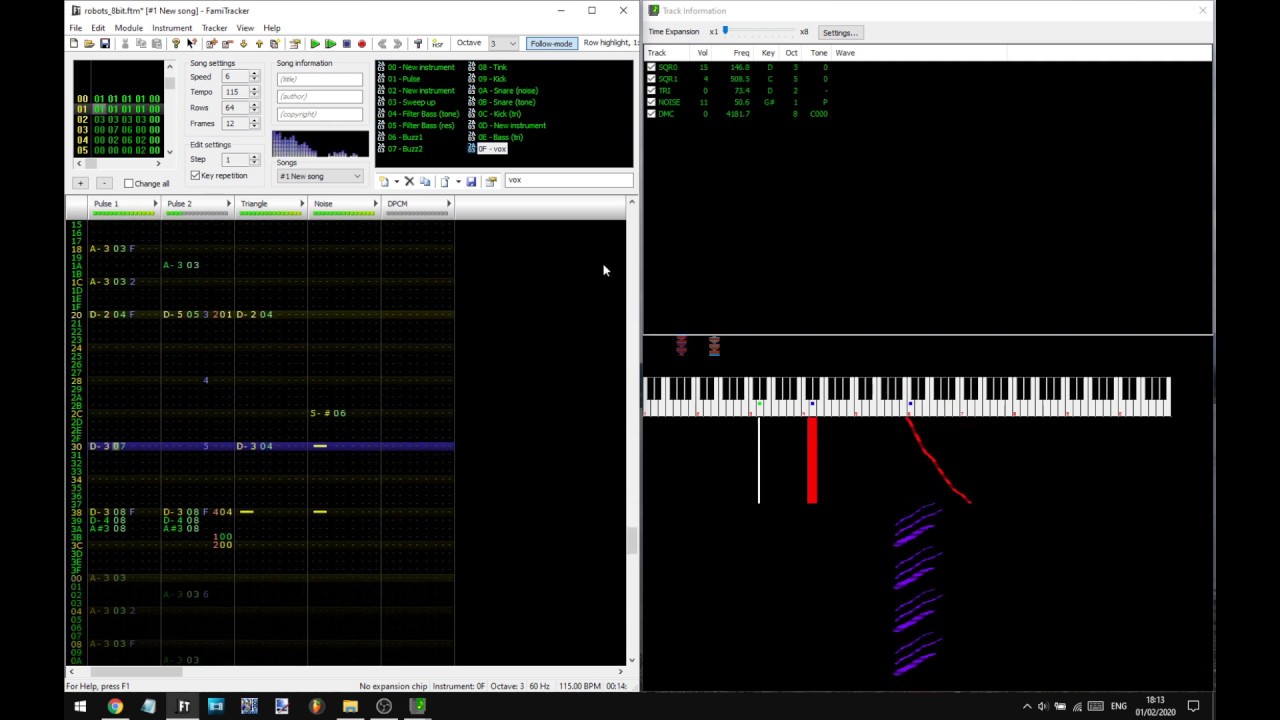The image size is (1280, 720).
Task: Clone instrument using copy icon in instrument bar
Action: click(x=425, y=181)
